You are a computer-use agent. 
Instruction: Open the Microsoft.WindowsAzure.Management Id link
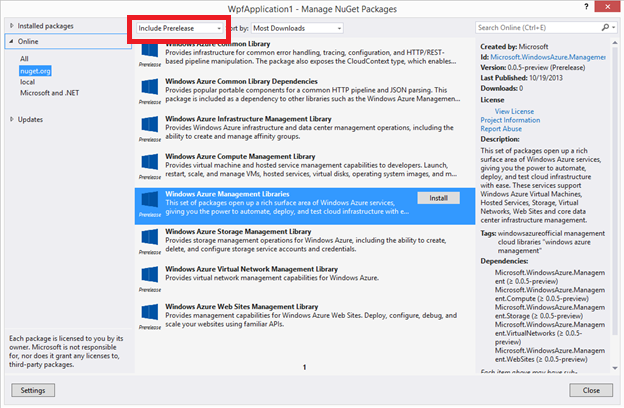(548, 57)
